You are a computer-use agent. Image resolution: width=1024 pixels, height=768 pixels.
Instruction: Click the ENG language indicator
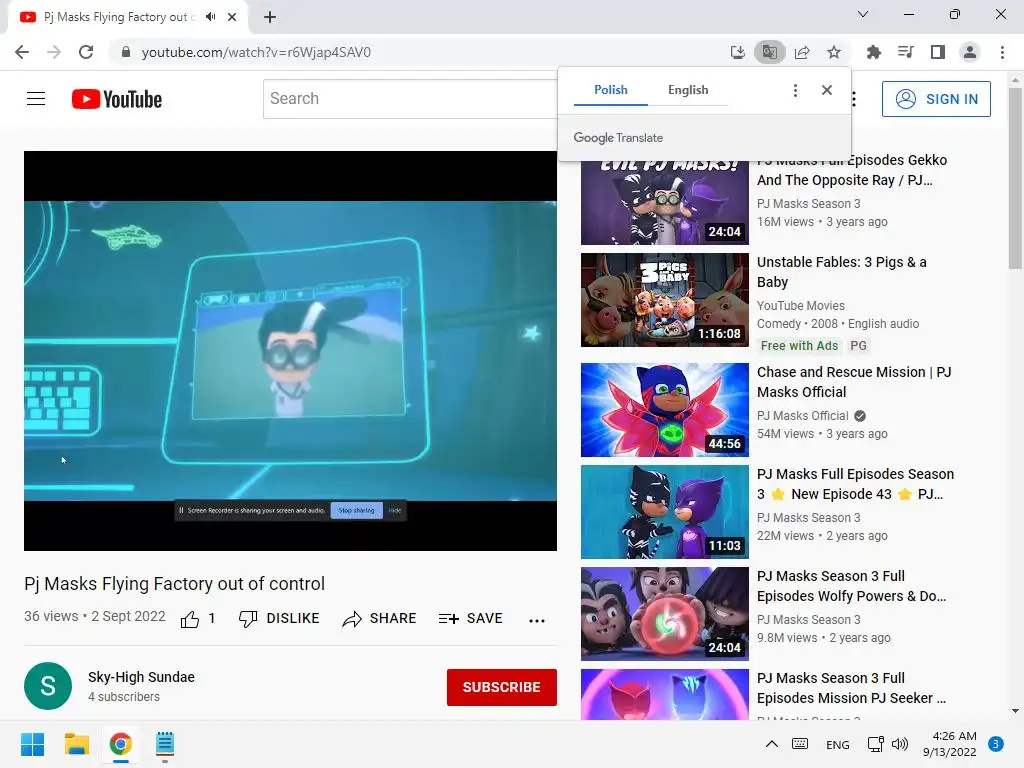tap(837, 744)
